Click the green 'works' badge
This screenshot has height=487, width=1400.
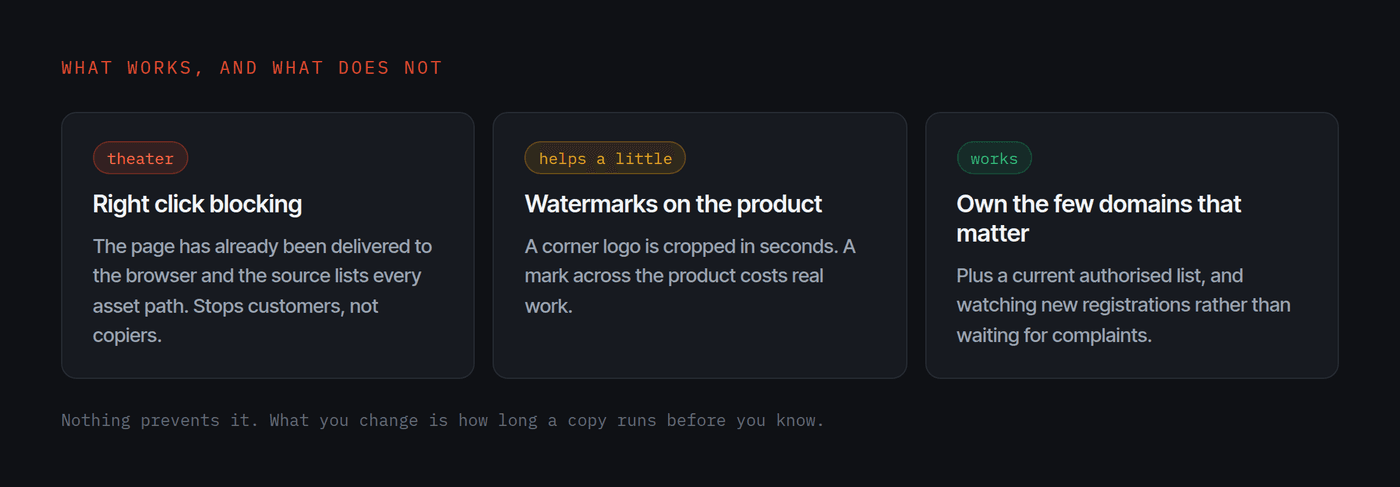994,158
